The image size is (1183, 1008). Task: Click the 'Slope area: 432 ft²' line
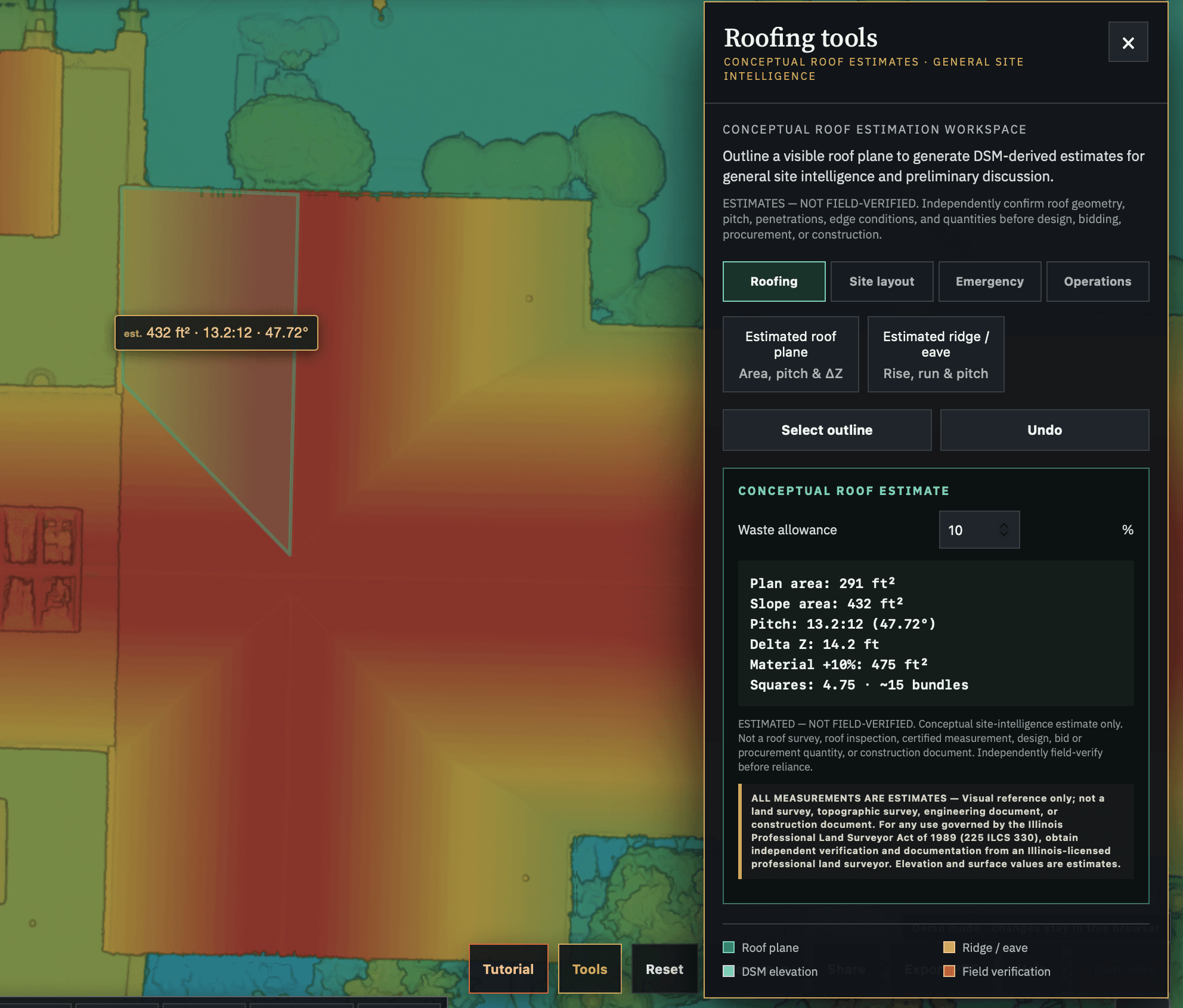coord(826,604)
